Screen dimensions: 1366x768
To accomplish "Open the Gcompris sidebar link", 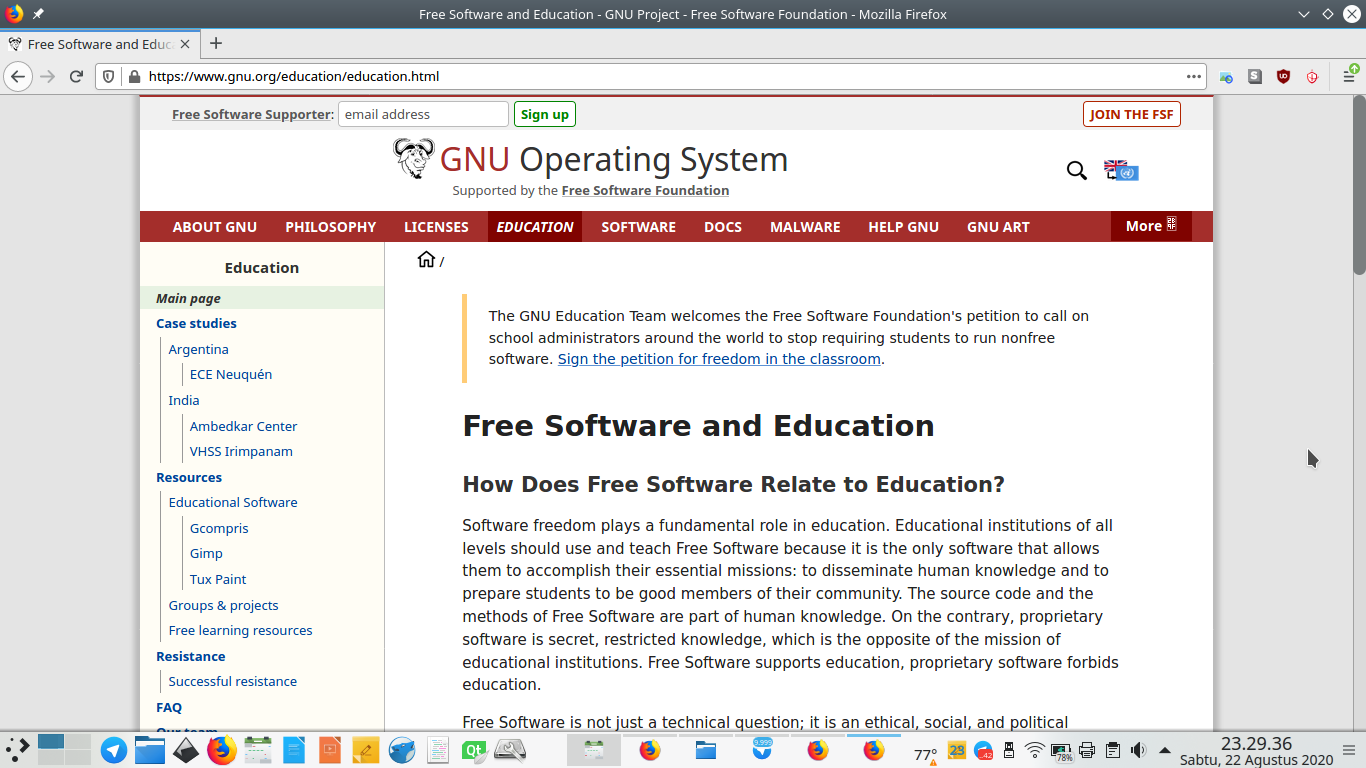I will point(219,528).
